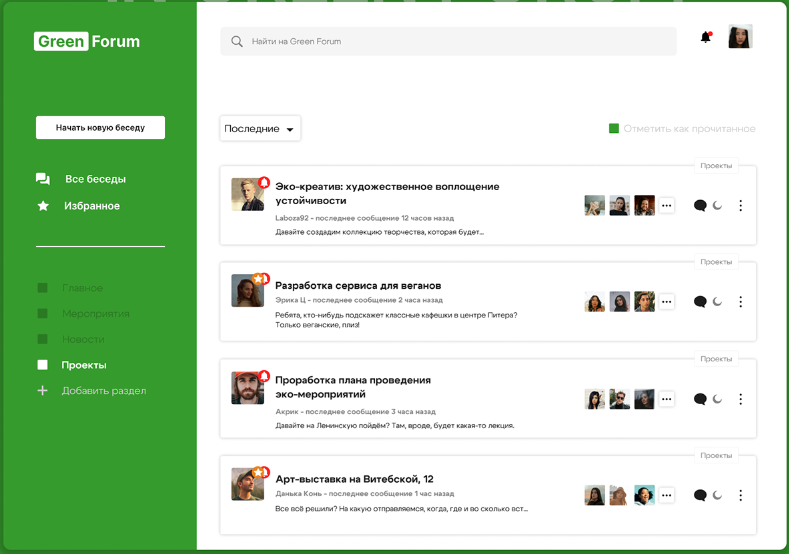Go to Мероприятия section in sidebar
The height and width of the screenshot is (554, 789).
[x=95, y=314]
